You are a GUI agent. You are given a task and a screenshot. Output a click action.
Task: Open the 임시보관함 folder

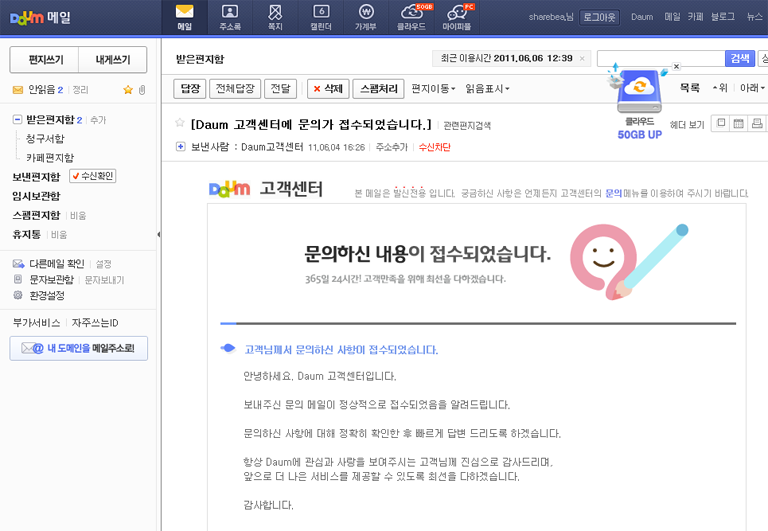point(36,196)
